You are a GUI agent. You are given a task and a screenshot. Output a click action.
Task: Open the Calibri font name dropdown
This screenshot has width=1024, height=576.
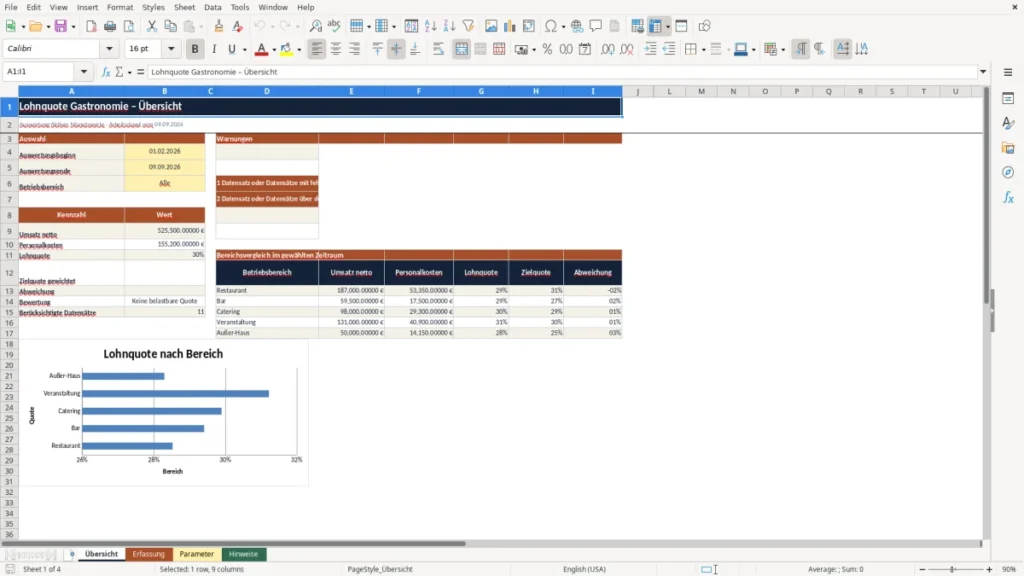(x=109, y=48)
